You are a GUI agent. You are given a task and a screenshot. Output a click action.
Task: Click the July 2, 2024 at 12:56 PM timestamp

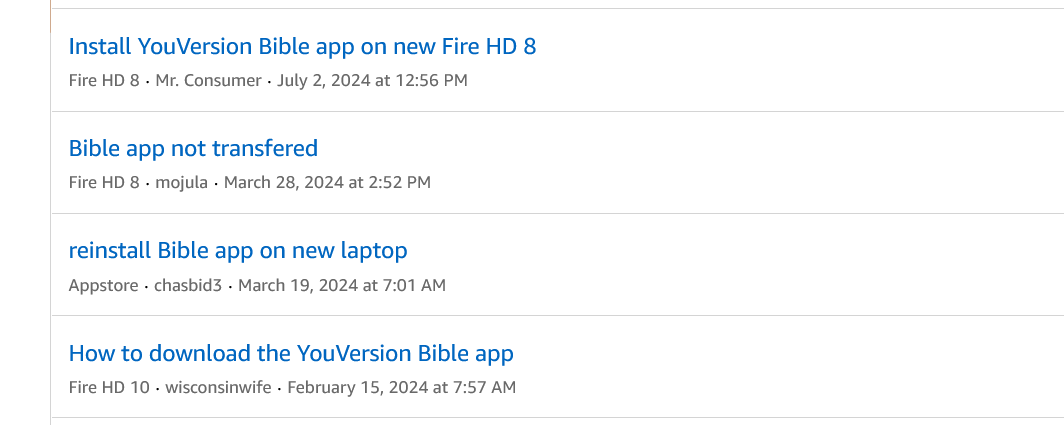coord(372,80)
